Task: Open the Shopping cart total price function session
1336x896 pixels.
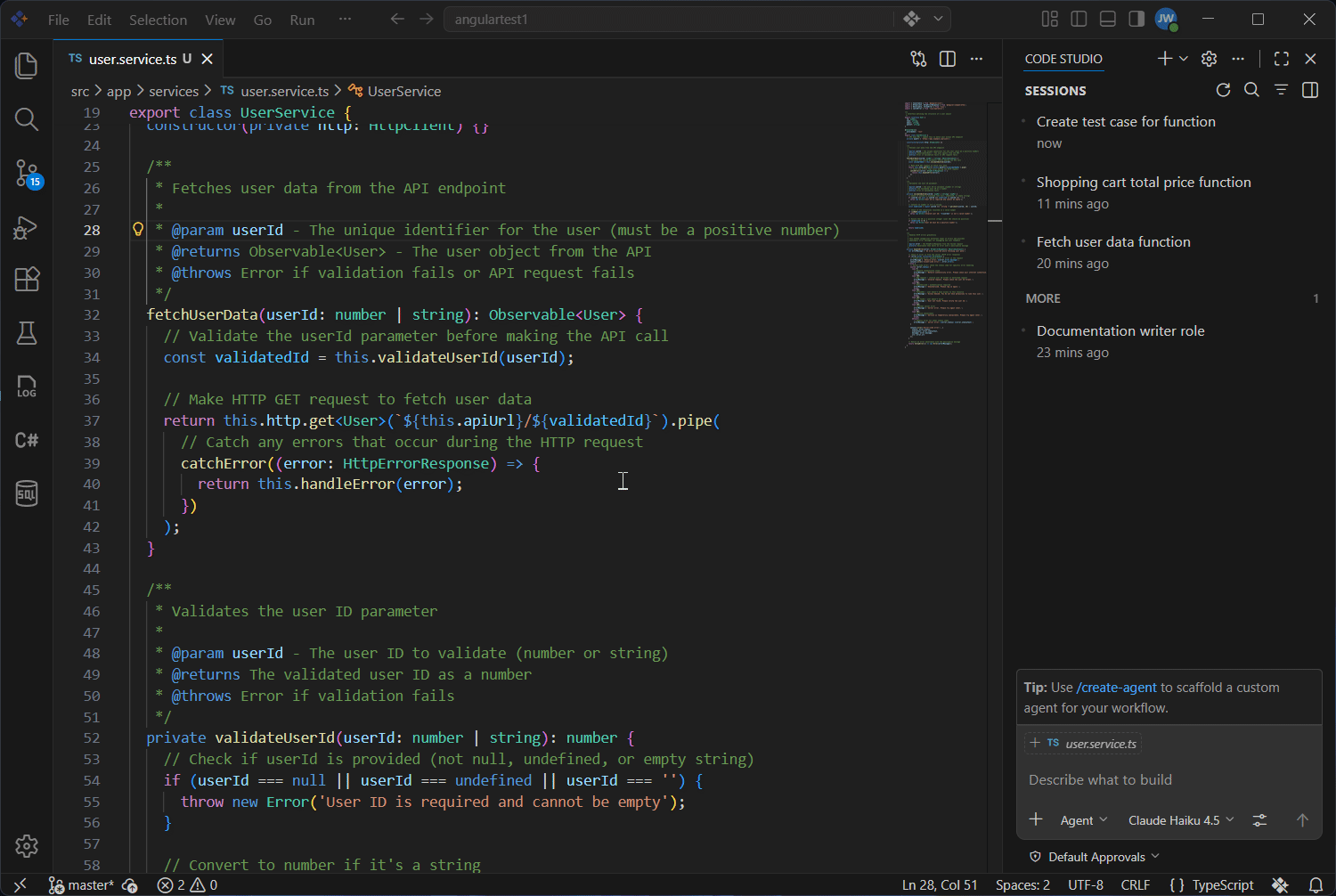Action: click(1169, 192)
